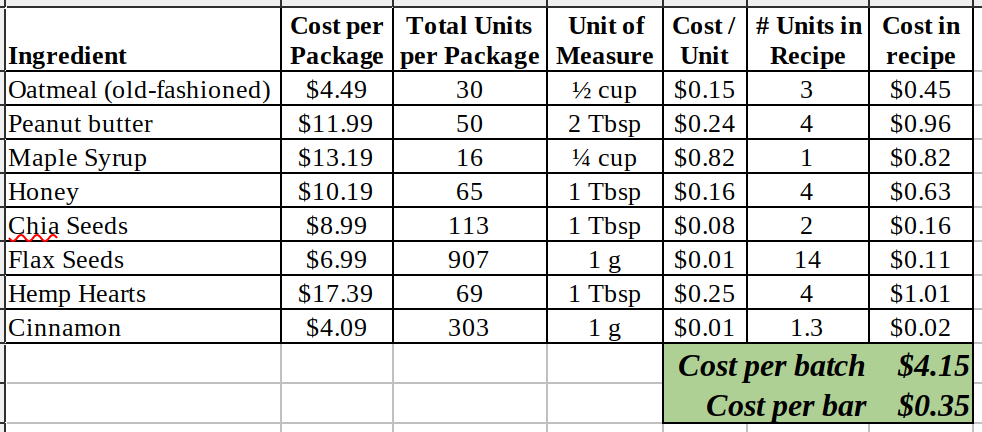Select the Cost per Package header cell

tap(337, 40)
